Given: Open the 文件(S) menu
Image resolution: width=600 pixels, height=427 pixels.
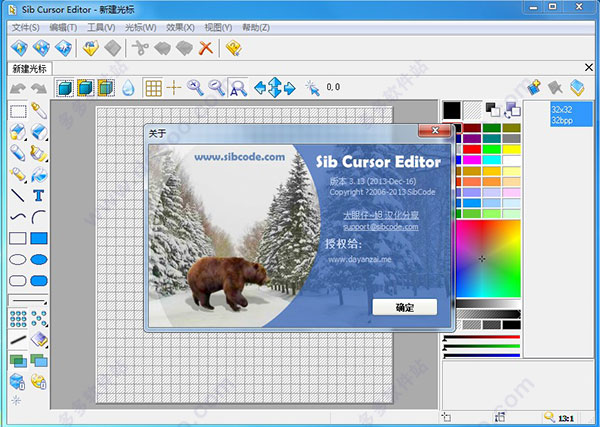Looking at the screenshot, I should (x=25, y=28).
